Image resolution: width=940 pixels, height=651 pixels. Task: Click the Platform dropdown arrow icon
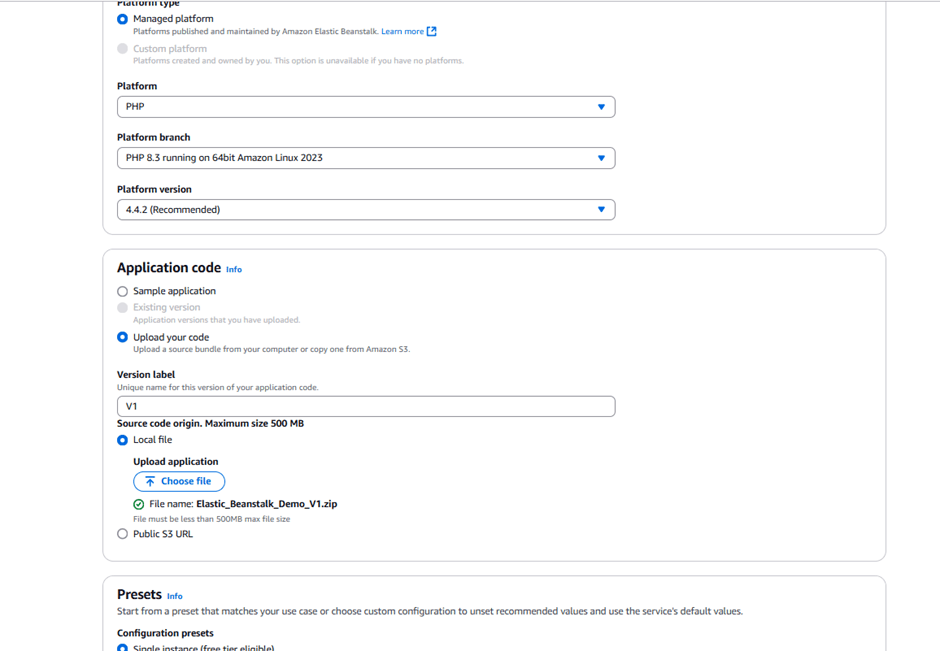point(601,107)
